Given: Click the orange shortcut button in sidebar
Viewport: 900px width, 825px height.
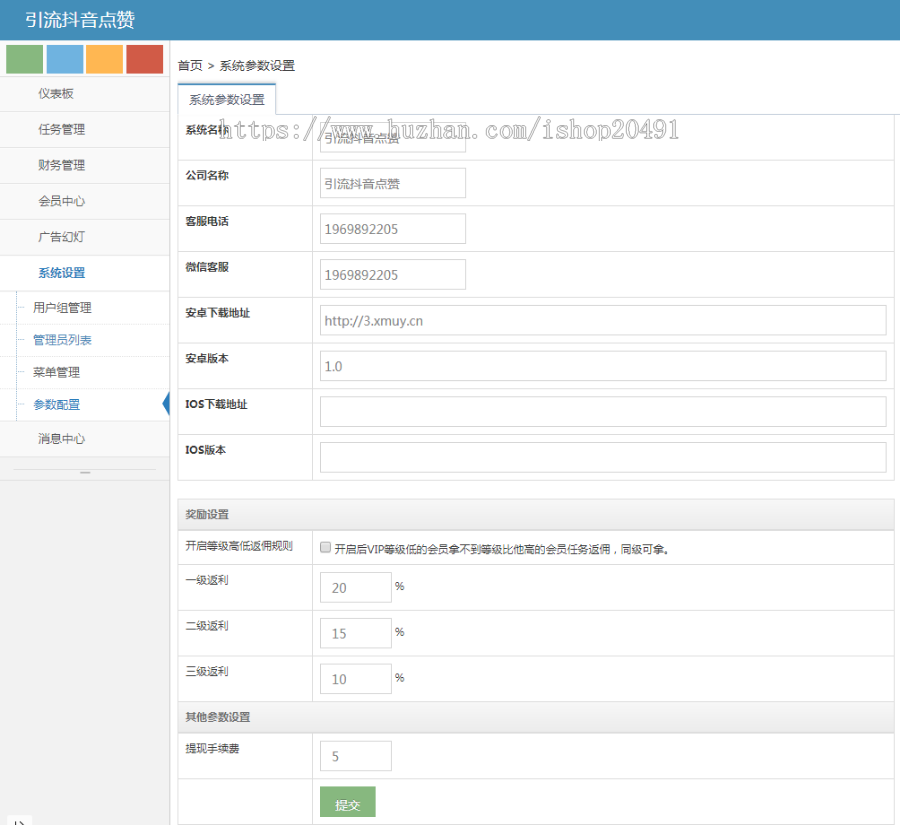Looking at the screenshot, I should tap(104, 59).
